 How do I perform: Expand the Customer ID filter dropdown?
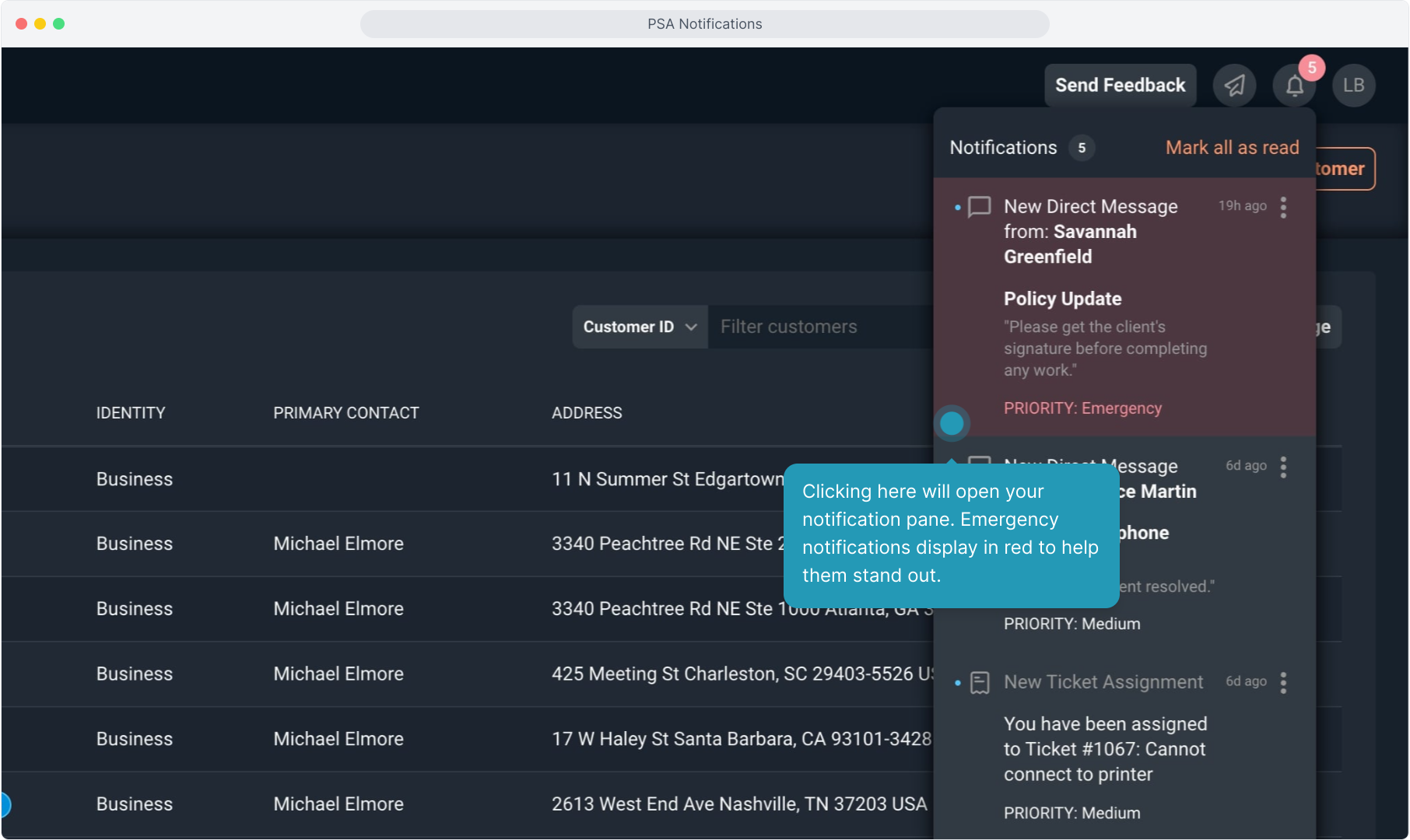(x=640, y=327)
